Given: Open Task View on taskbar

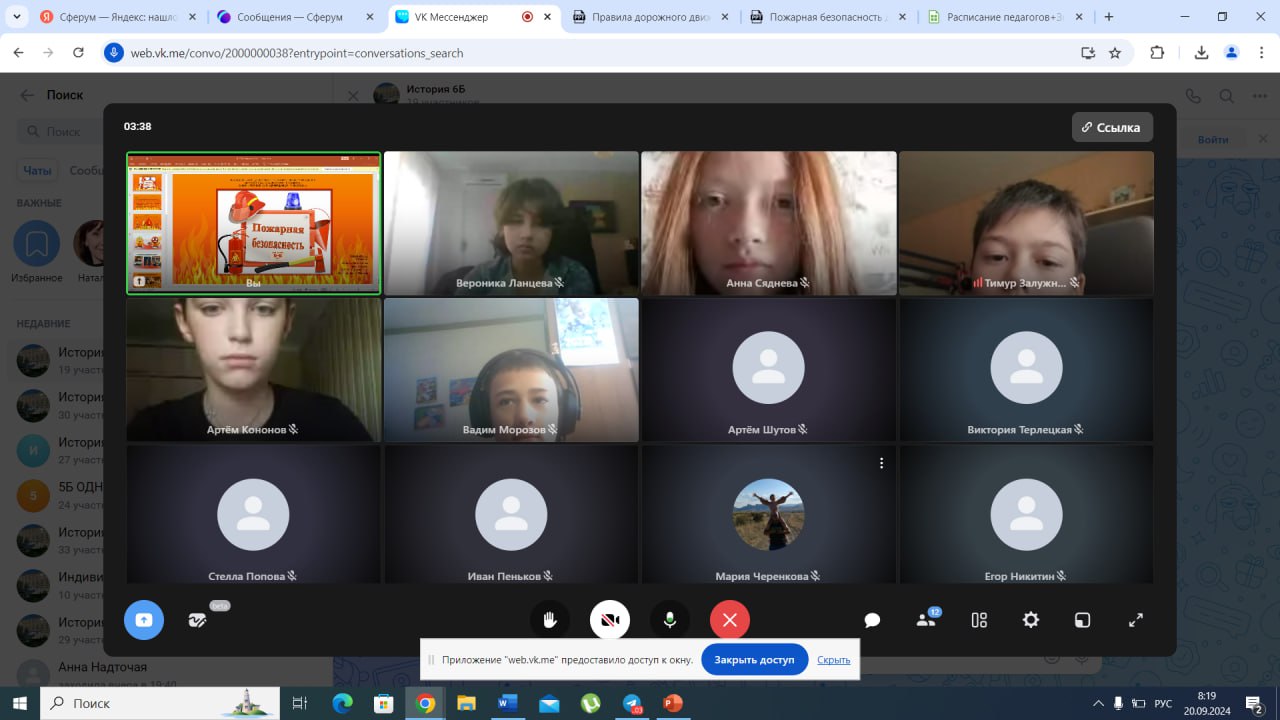Looking at the screenshot, I should coord(299,703).
